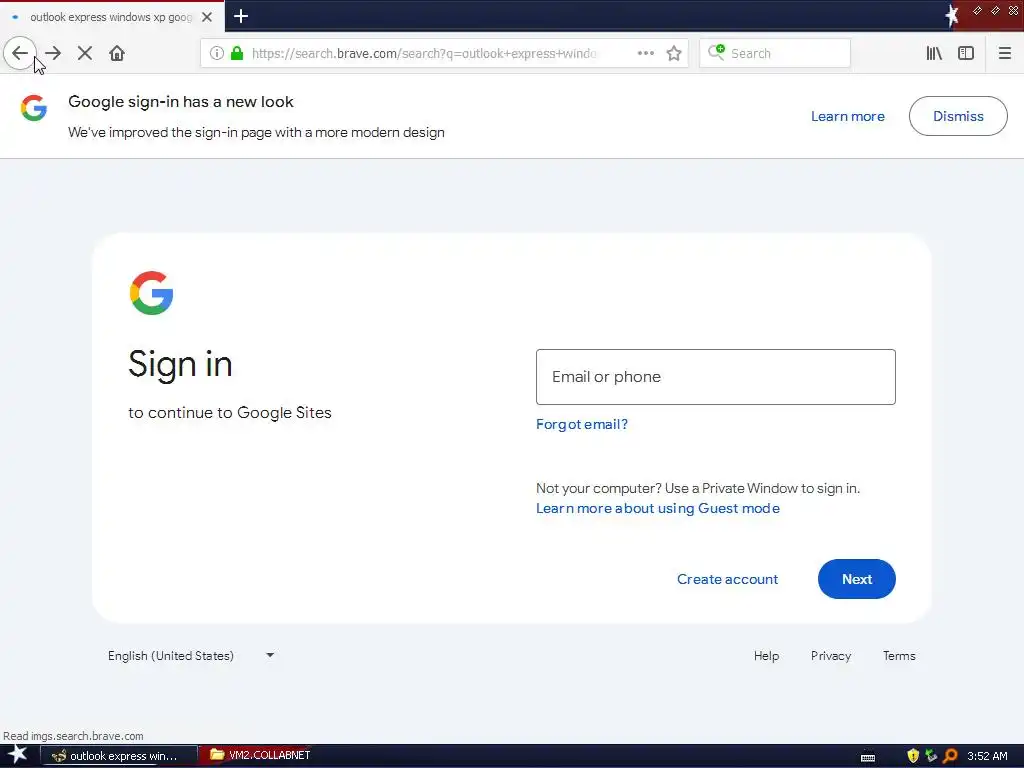The height and width of the screenshot is (768, 1024).
Task: Go forward with the arrow button
Action: point(53,53)
